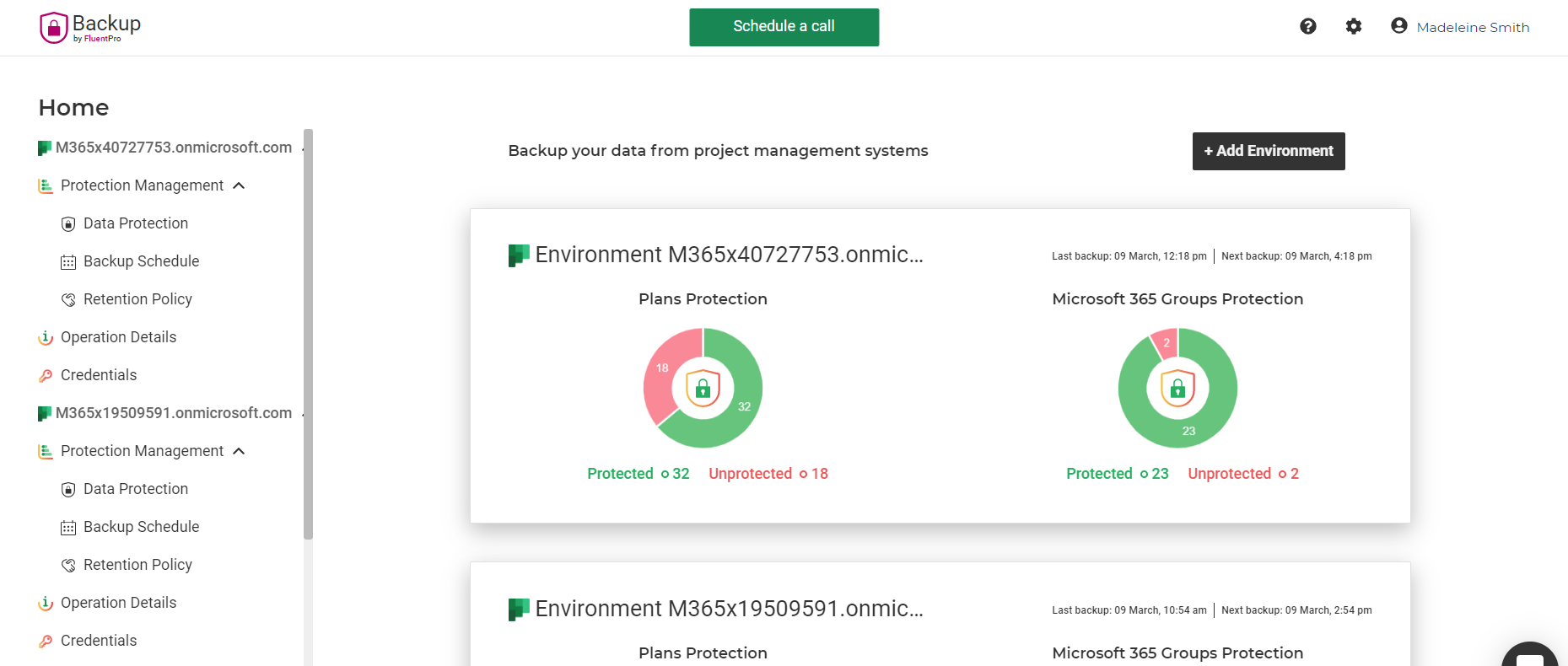1568x666 pixels.
Task: Open the help question mark icon
Action: pos(1308,26)
